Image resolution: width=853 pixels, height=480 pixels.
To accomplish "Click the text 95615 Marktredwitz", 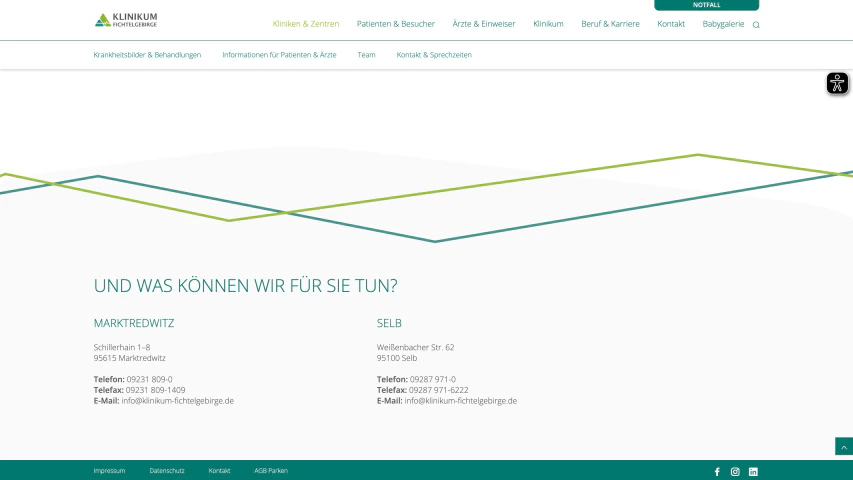I will click(x=129, y=358).
